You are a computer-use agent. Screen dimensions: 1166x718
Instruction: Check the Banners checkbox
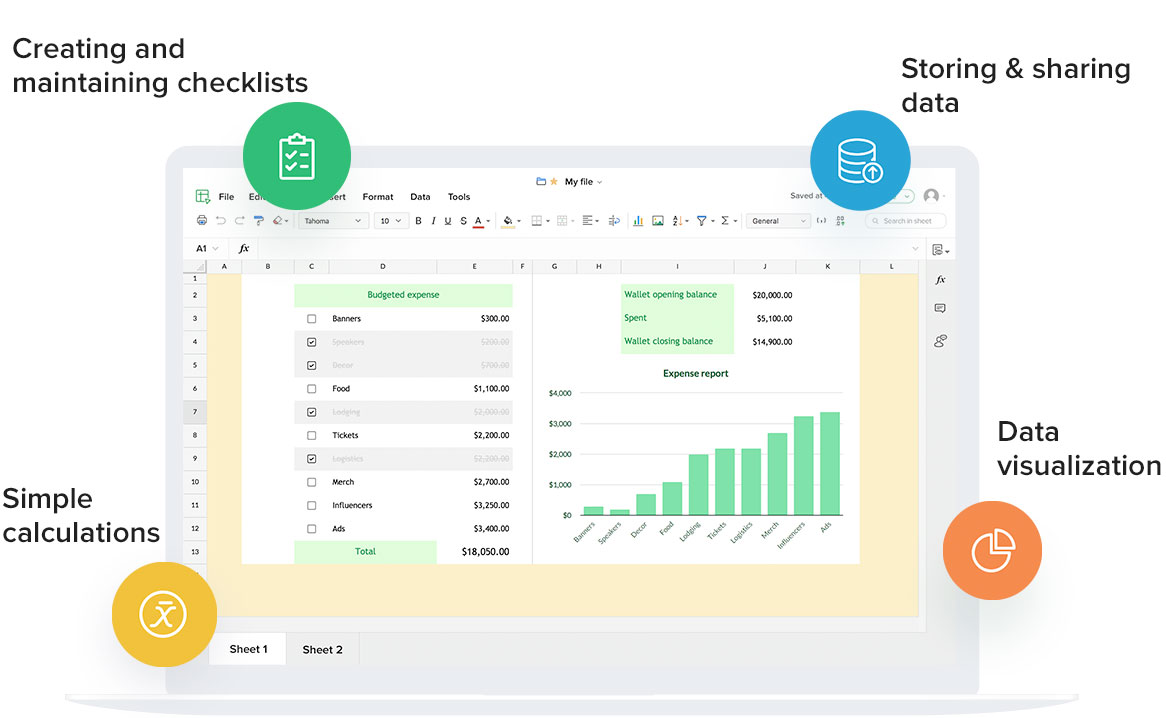[312, 318]
